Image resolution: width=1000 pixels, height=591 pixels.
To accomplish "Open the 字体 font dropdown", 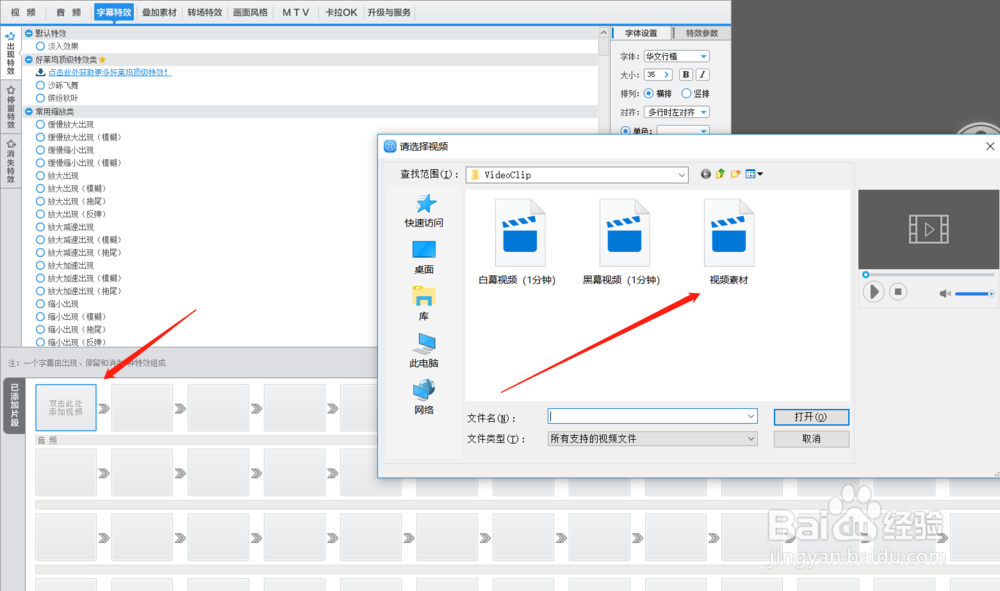I will point(676,56).
